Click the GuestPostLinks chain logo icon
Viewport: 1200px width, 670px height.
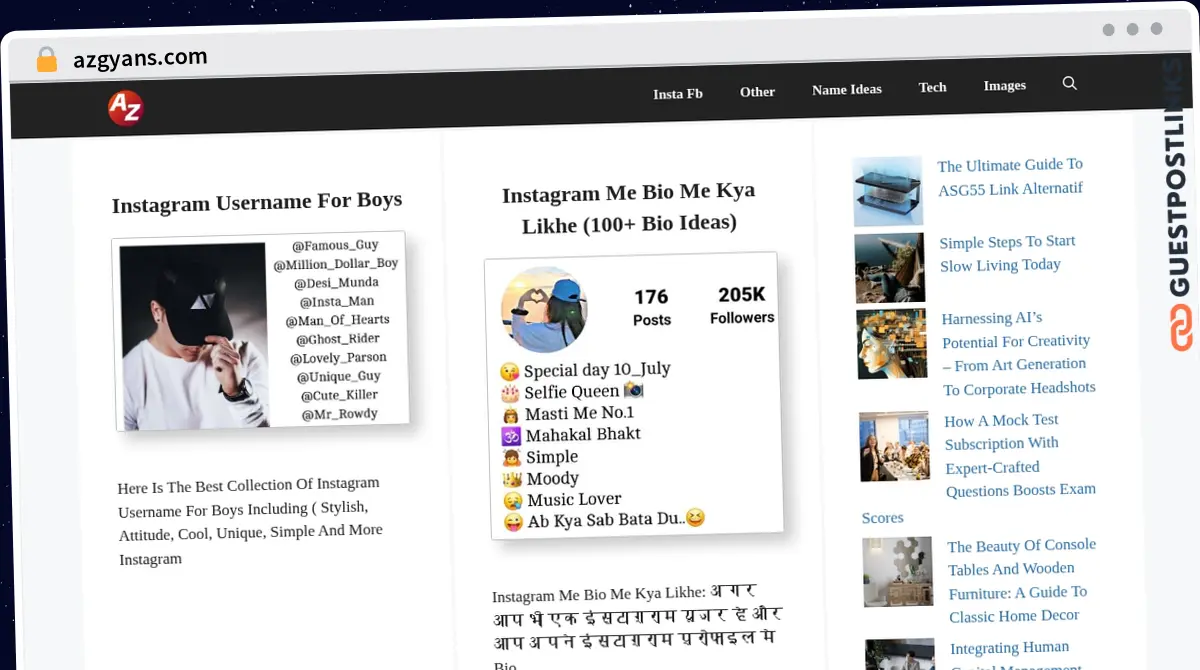[x=1182, y=329]
